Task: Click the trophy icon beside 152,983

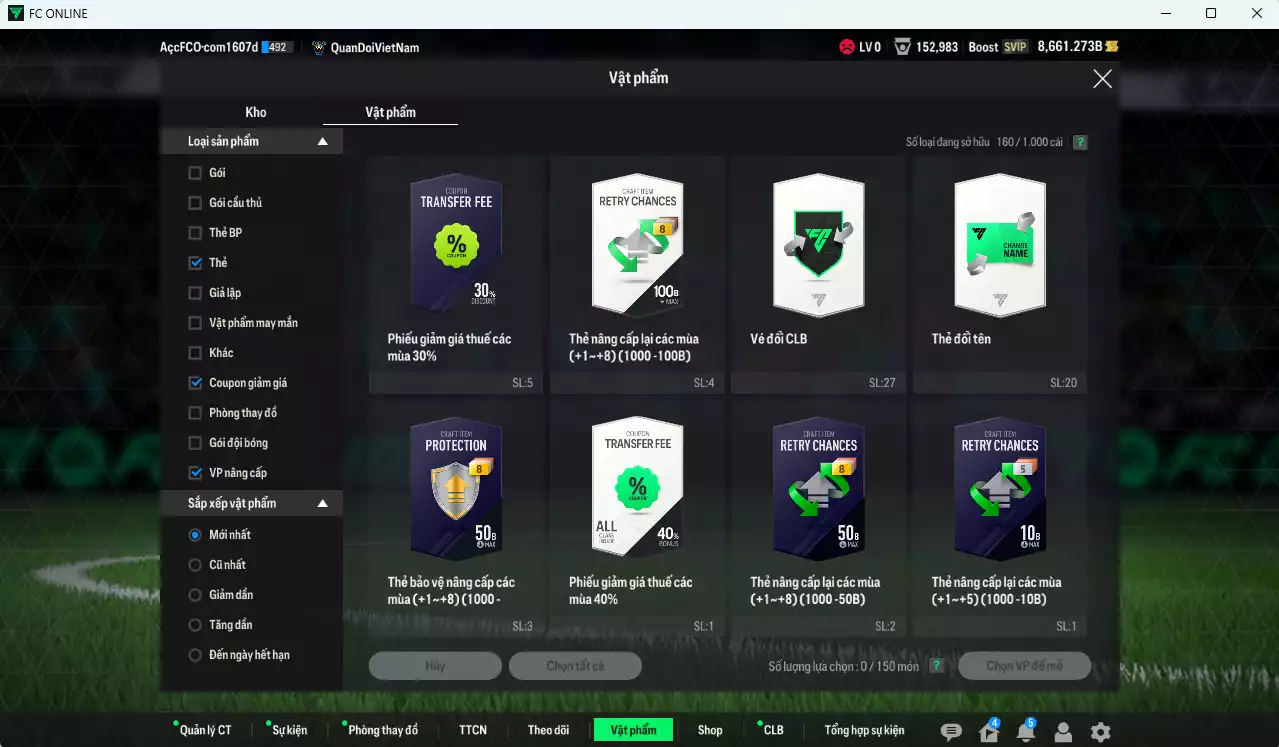Action: 902,47
